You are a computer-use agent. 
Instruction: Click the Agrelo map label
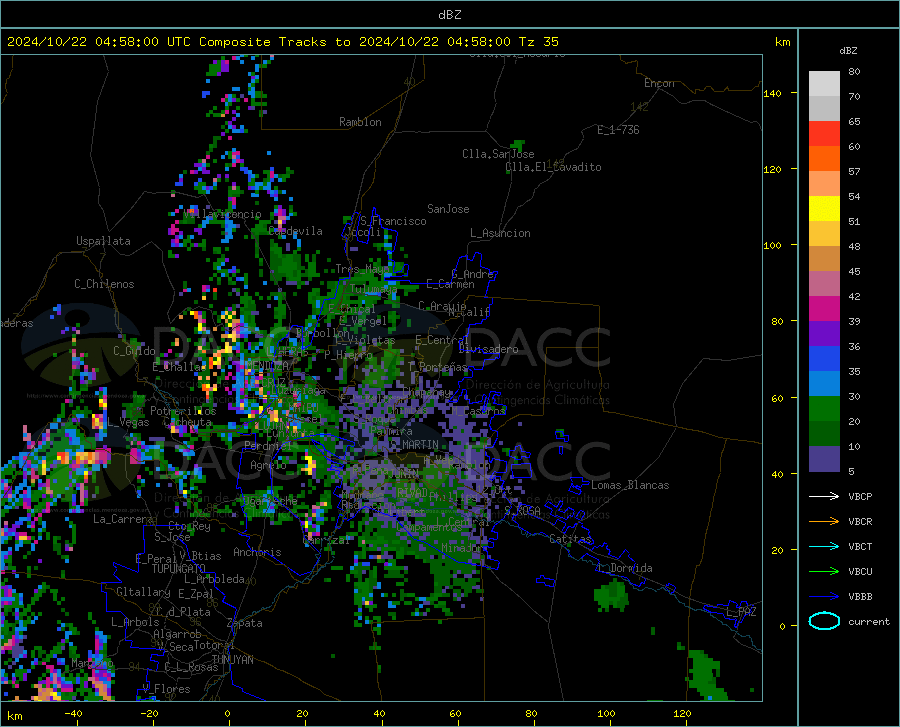[x=268, y=465]
